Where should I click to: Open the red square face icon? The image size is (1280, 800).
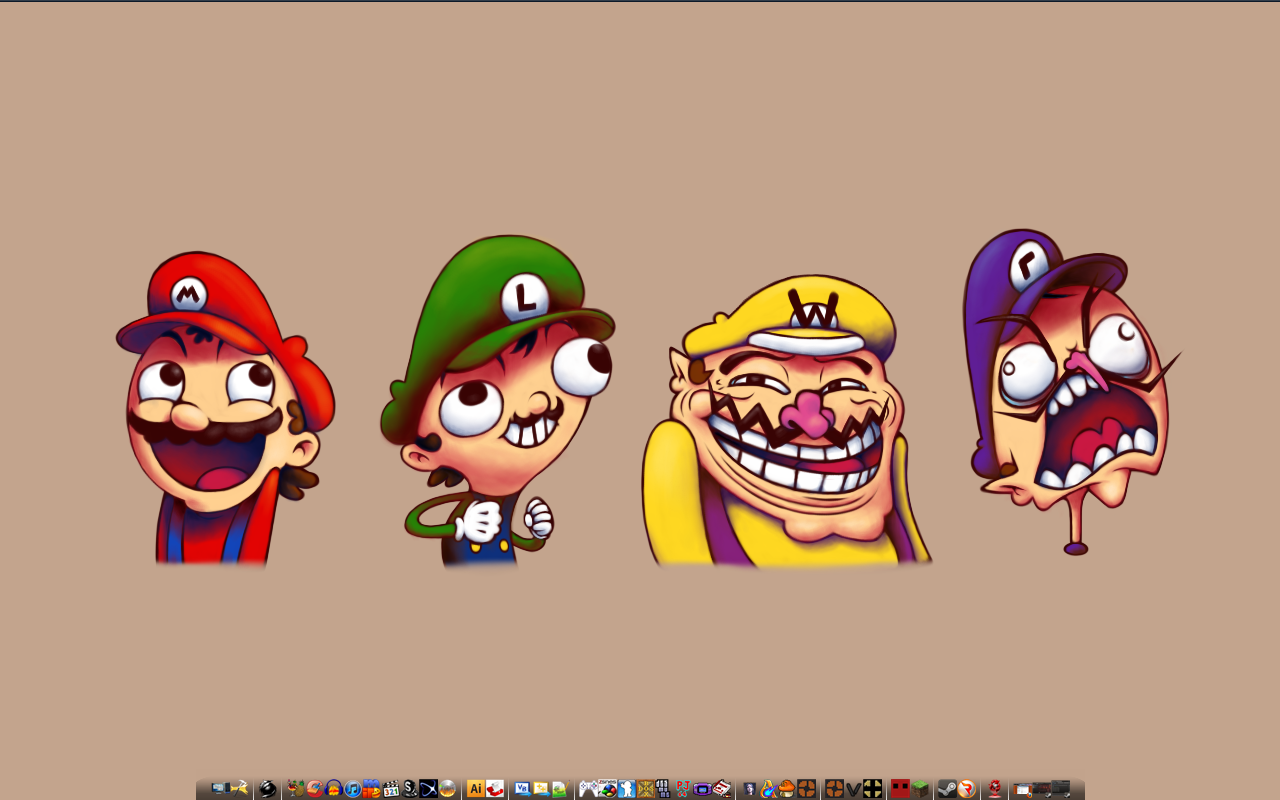[900, 788]
